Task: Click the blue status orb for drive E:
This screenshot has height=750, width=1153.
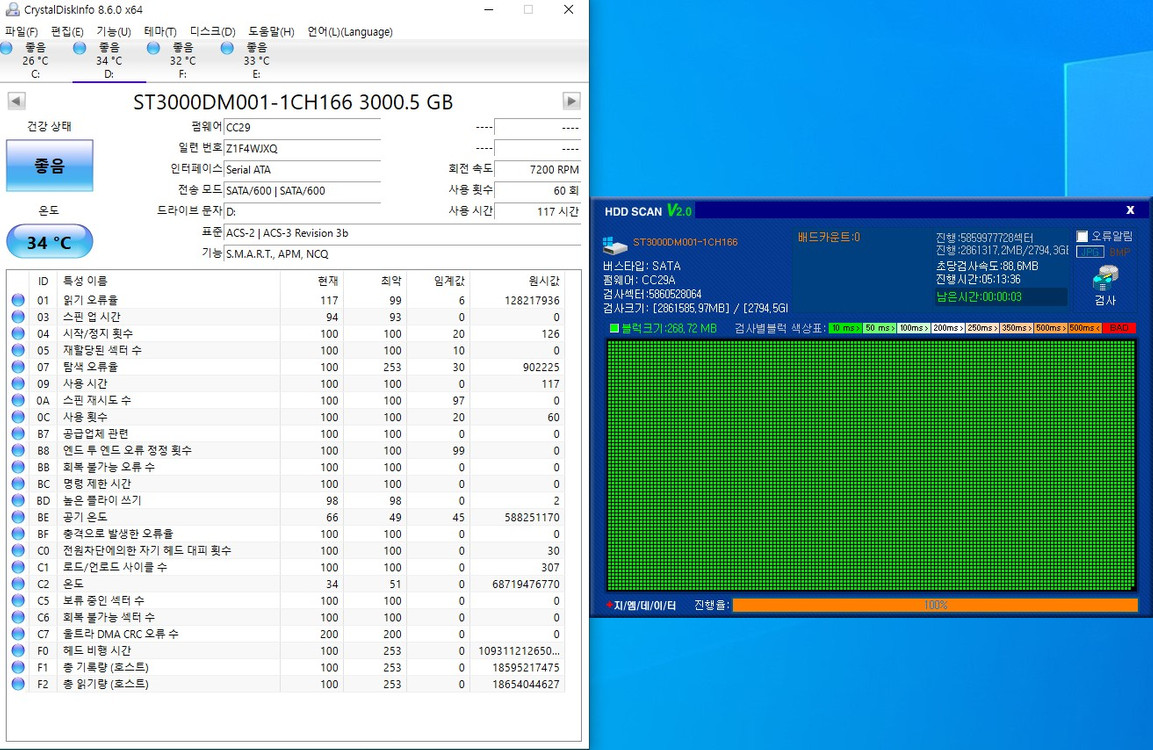Action: click(x=227, y=48)
